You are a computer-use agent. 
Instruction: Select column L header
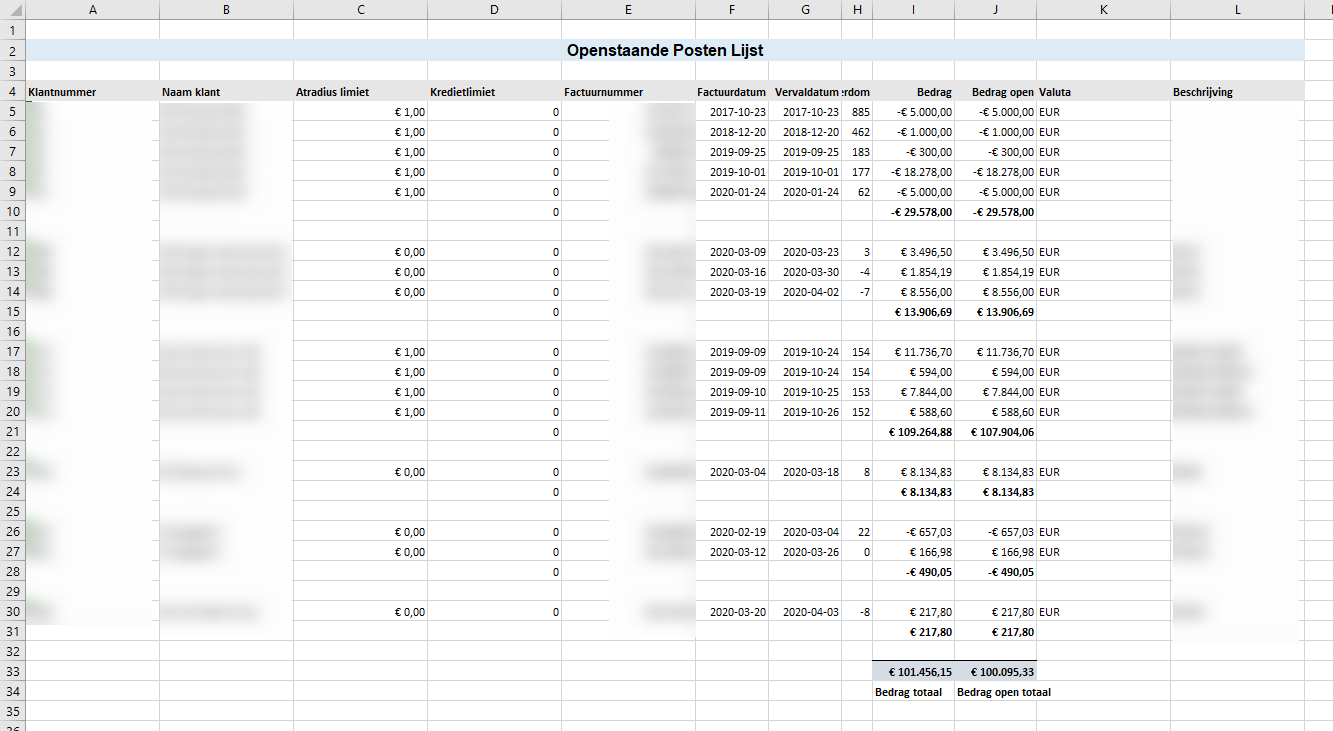click(1238, 10)
